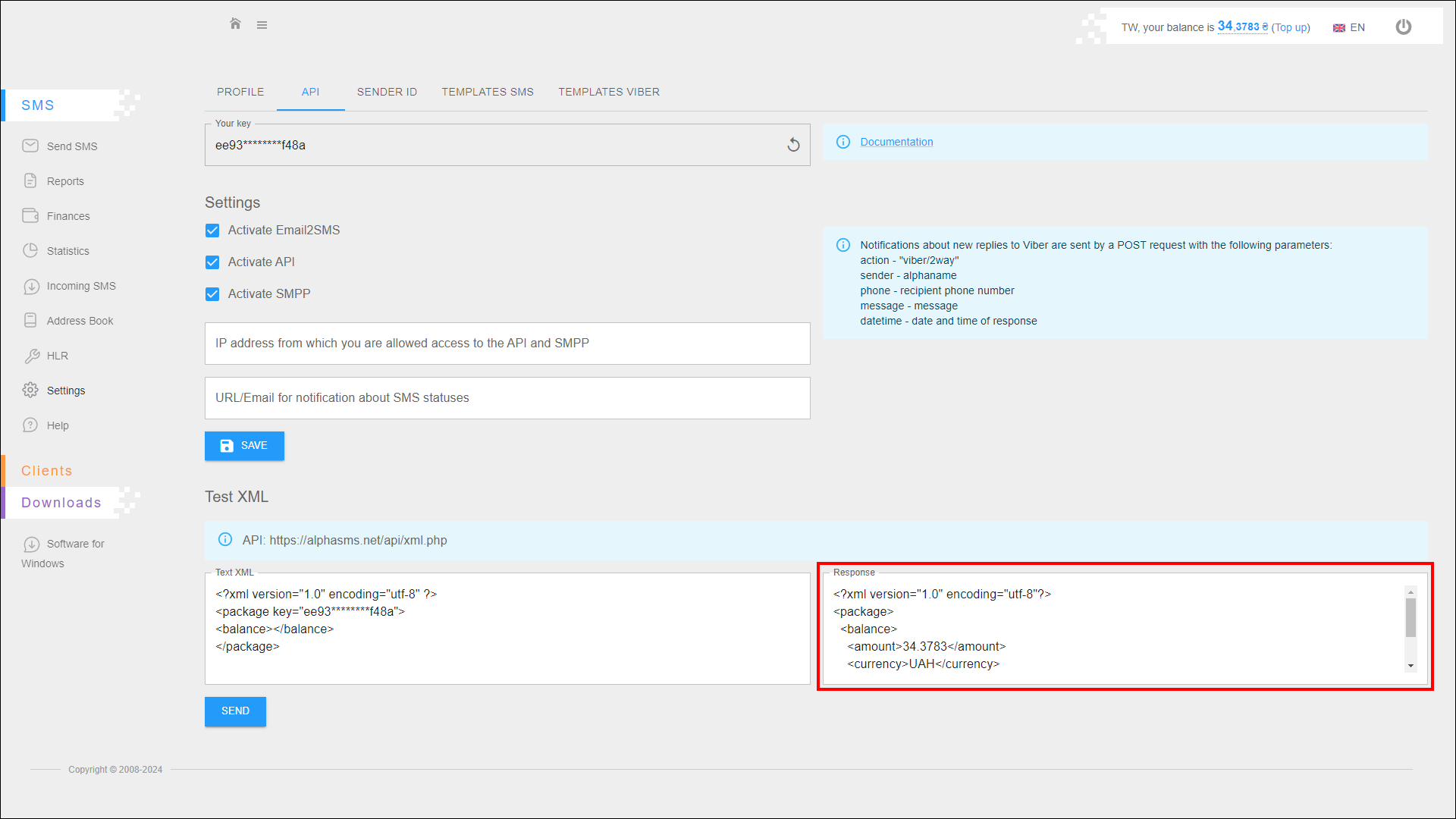Uncheck Activate Email2SMS checkbox

tap(212, 231)
